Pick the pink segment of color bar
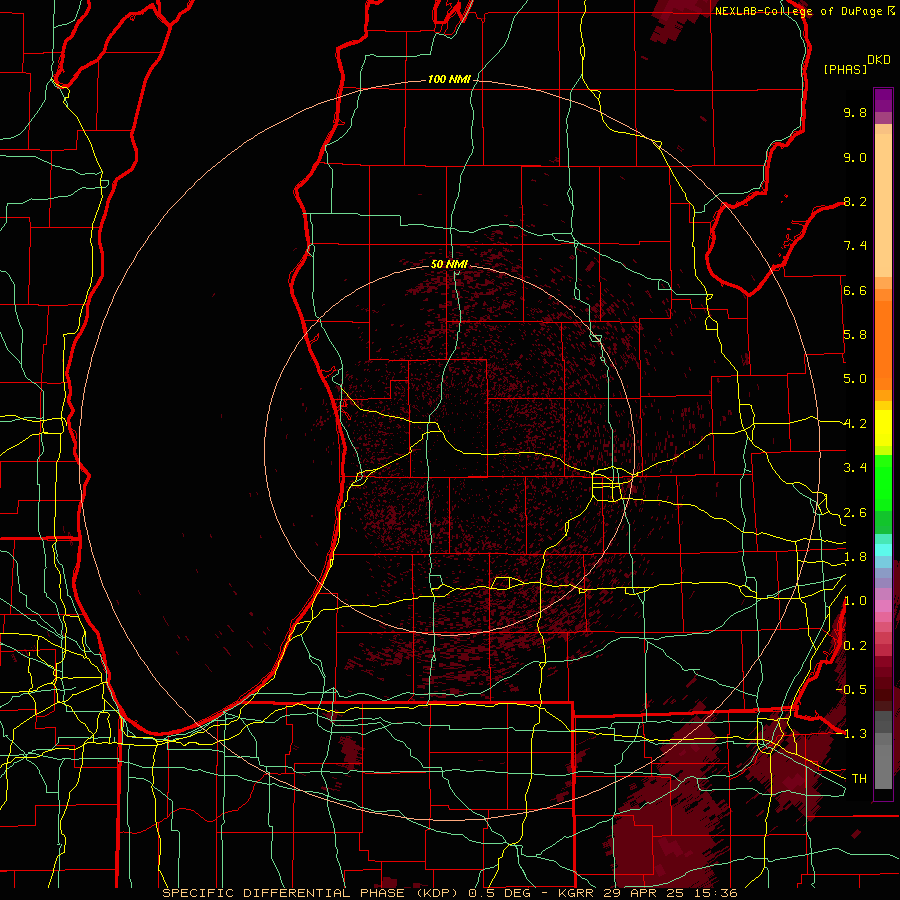Viewport: 900px width, 900px height. (x=883, y=606)
